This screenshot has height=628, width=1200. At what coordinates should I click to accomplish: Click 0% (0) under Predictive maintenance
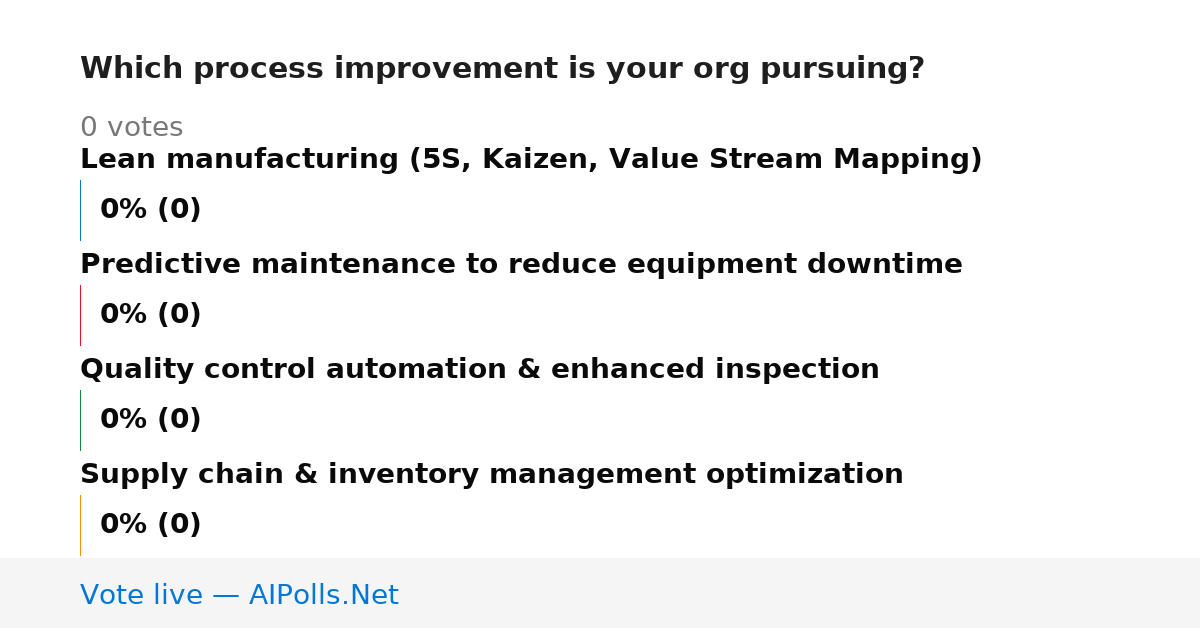[150, 315]
